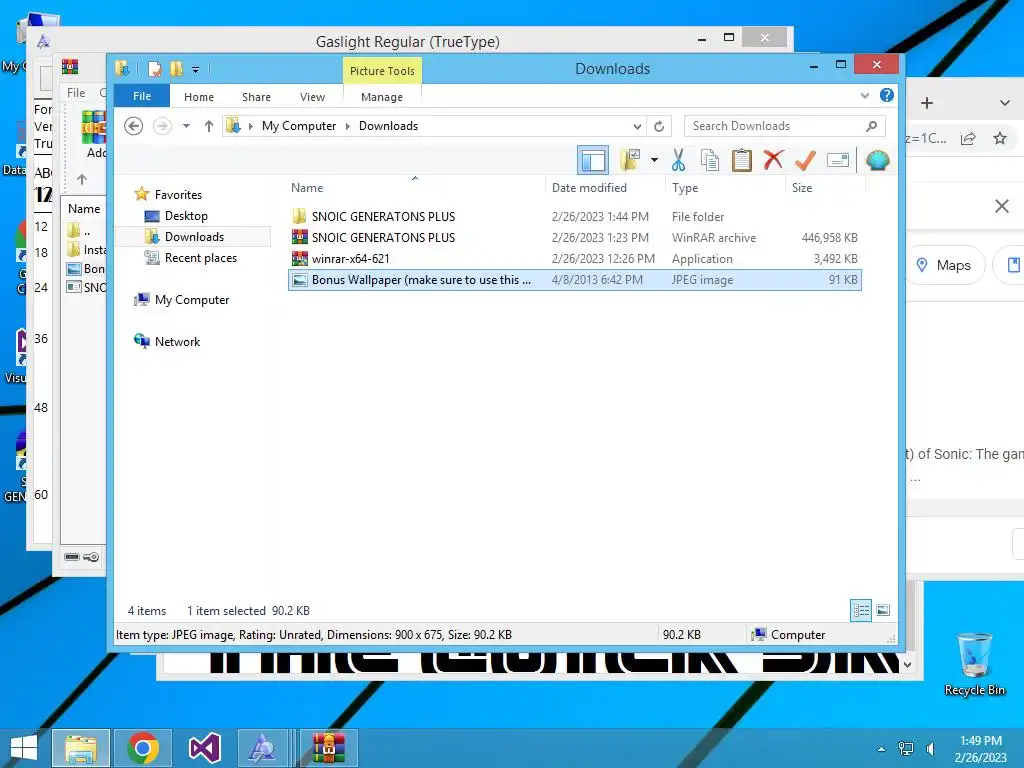Viewport: 1024px width, 768px height.
Task: Expand the address bar history dropdown
Action: pyautogui.click(x=637, y=127)
